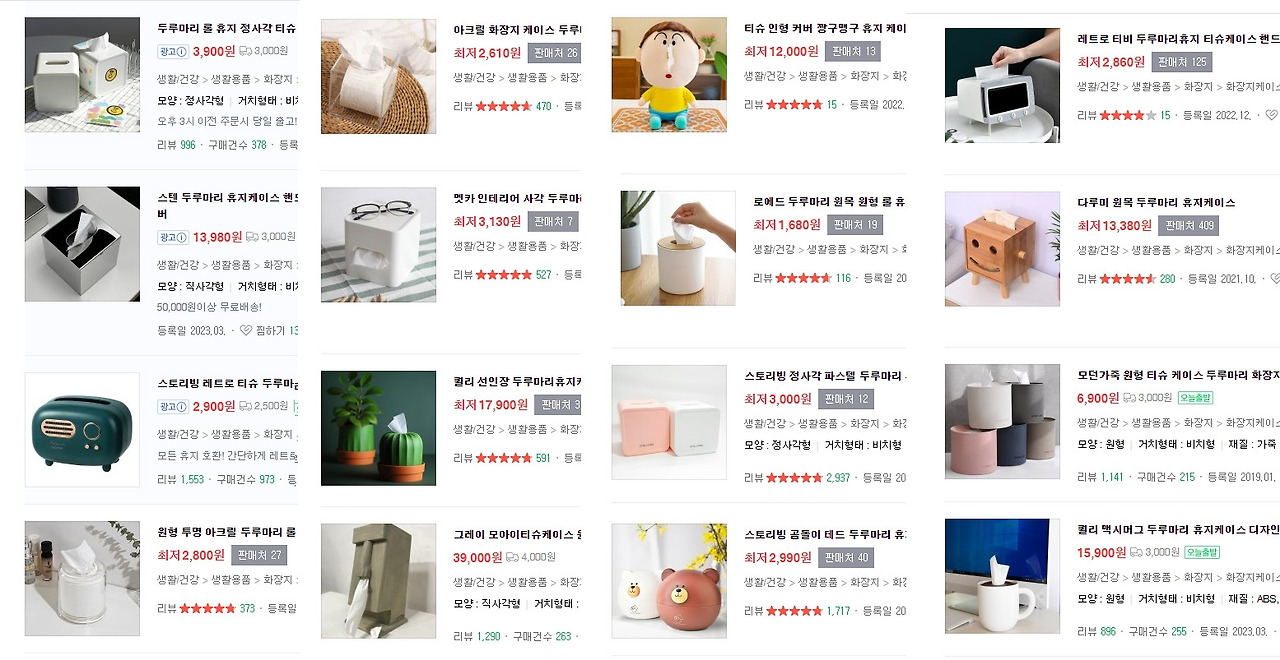Screen dimensions: 1280x660
Task: Open the bear-shaped tissue case thumbnail
Action: 669,581
